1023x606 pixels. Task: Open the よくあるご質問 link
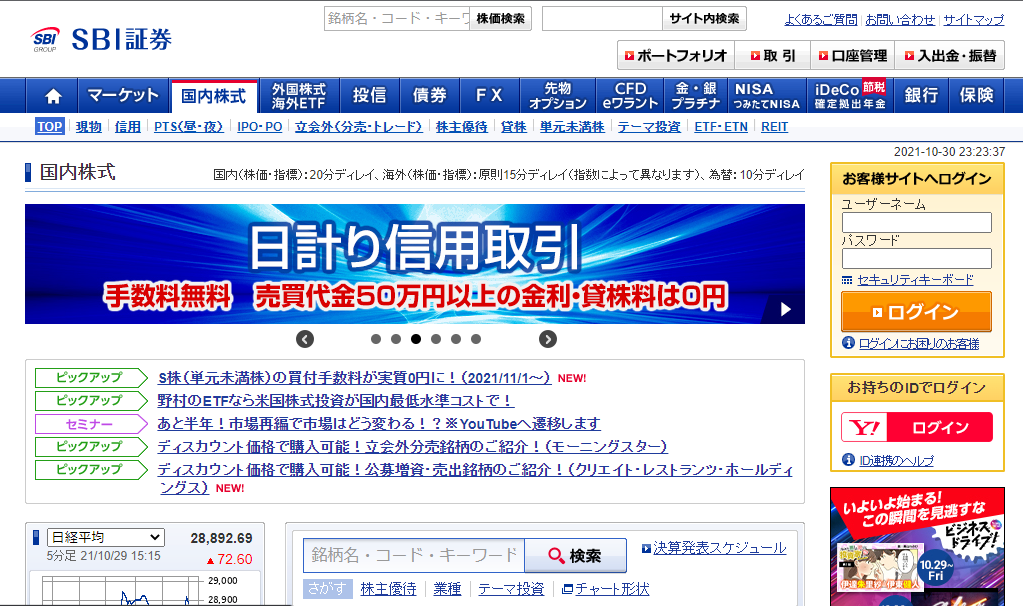coord(821,20)
